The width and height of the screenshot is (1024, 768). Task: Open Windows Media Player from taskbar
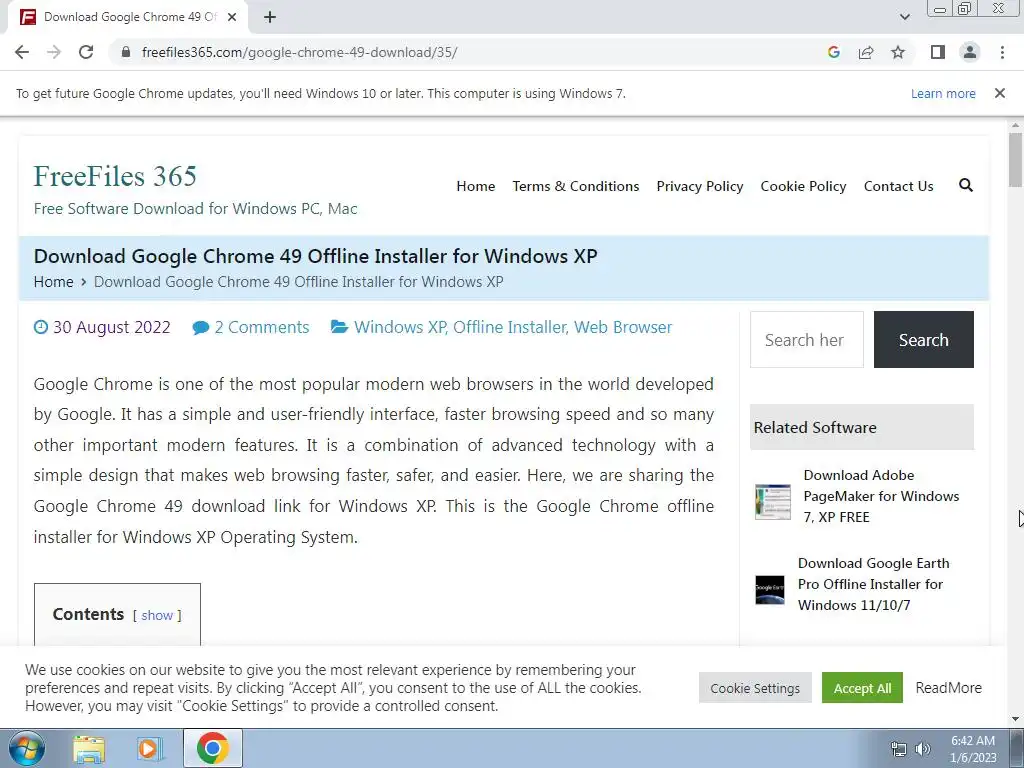150,749
